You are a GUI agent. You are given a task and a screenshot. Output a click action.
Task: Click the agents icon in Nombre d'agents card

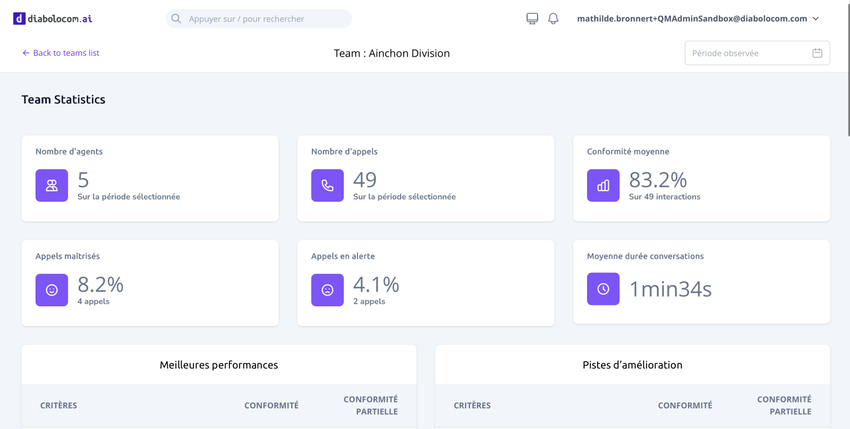52,185
